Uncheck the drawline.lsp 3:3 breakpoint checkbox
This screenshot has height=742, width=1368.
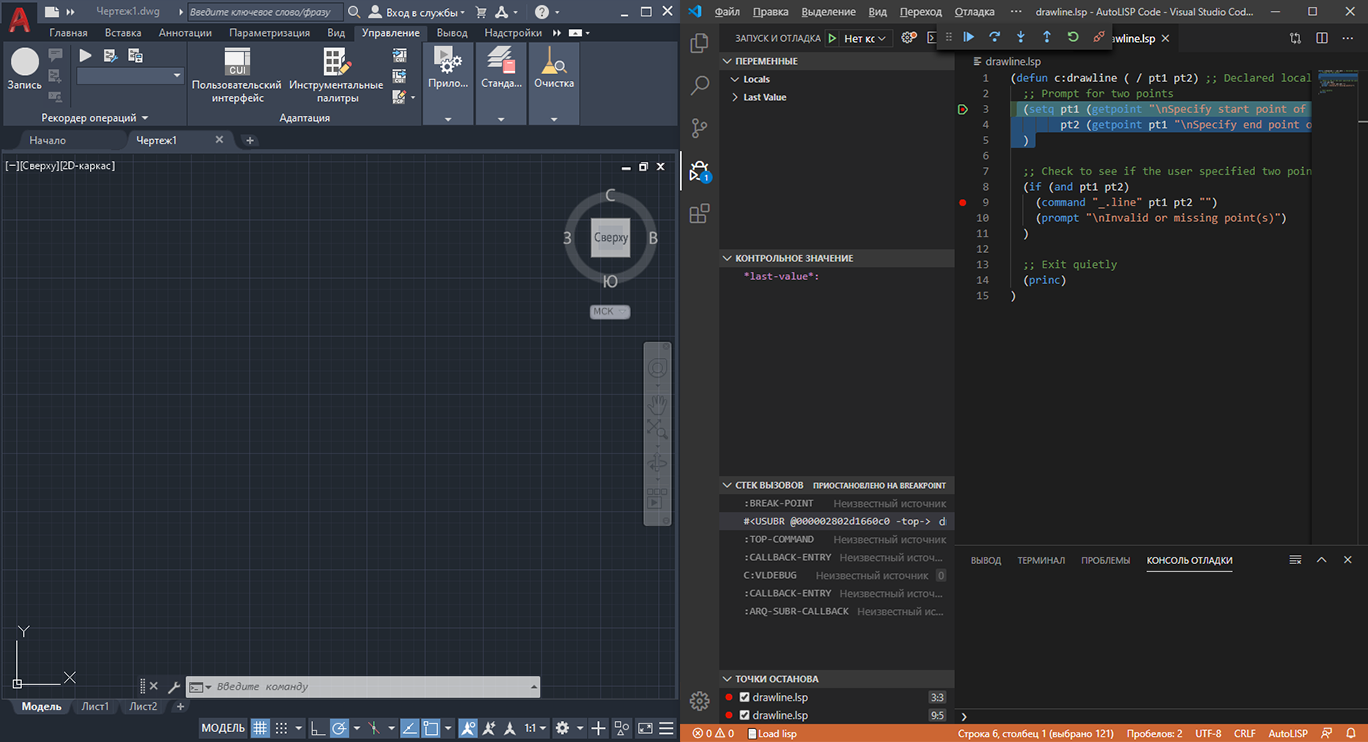click(x=744, y=697)
